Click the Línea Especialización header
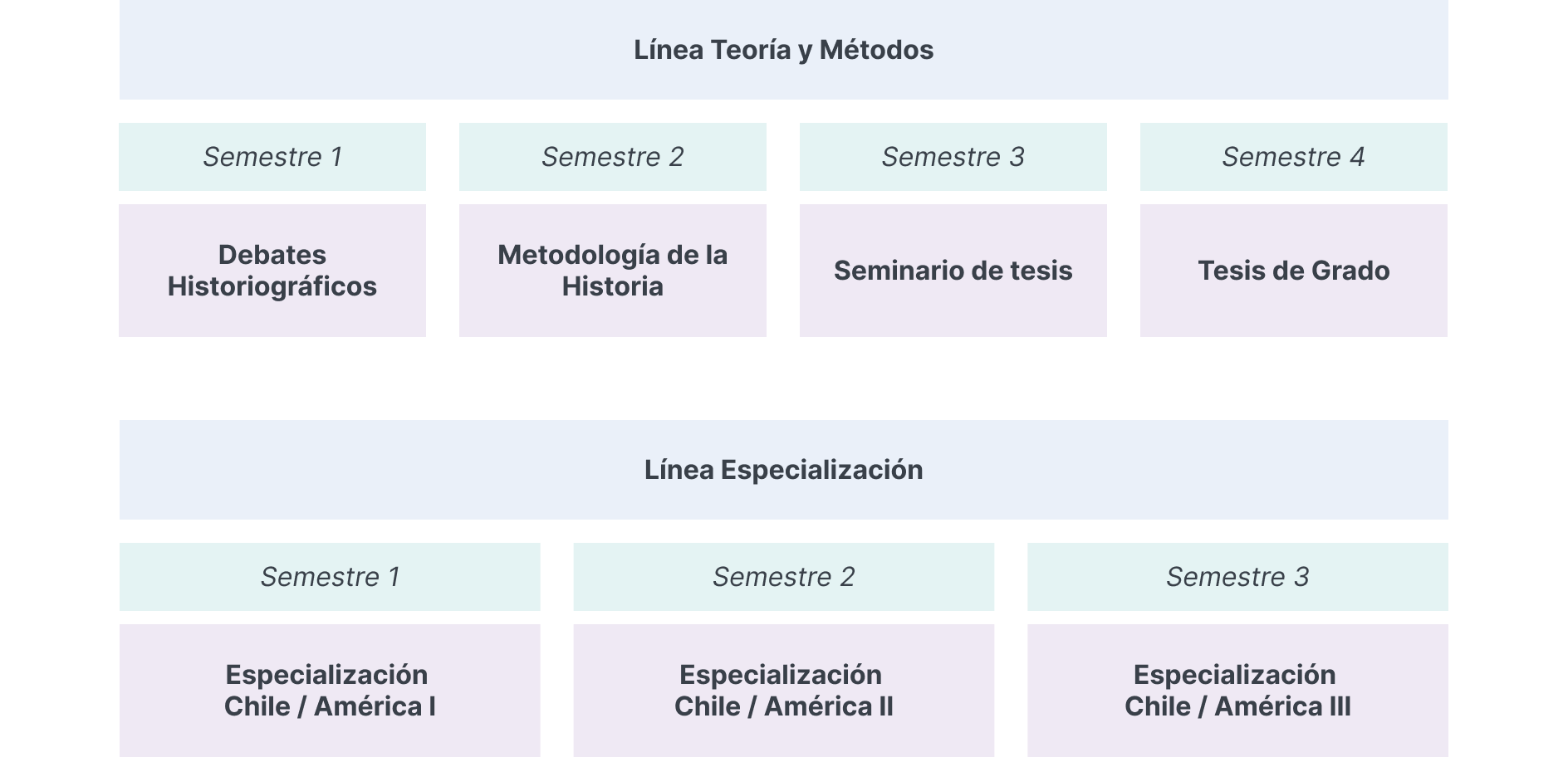The width and height of the screenshot is (1568, 757). [783, 470]
